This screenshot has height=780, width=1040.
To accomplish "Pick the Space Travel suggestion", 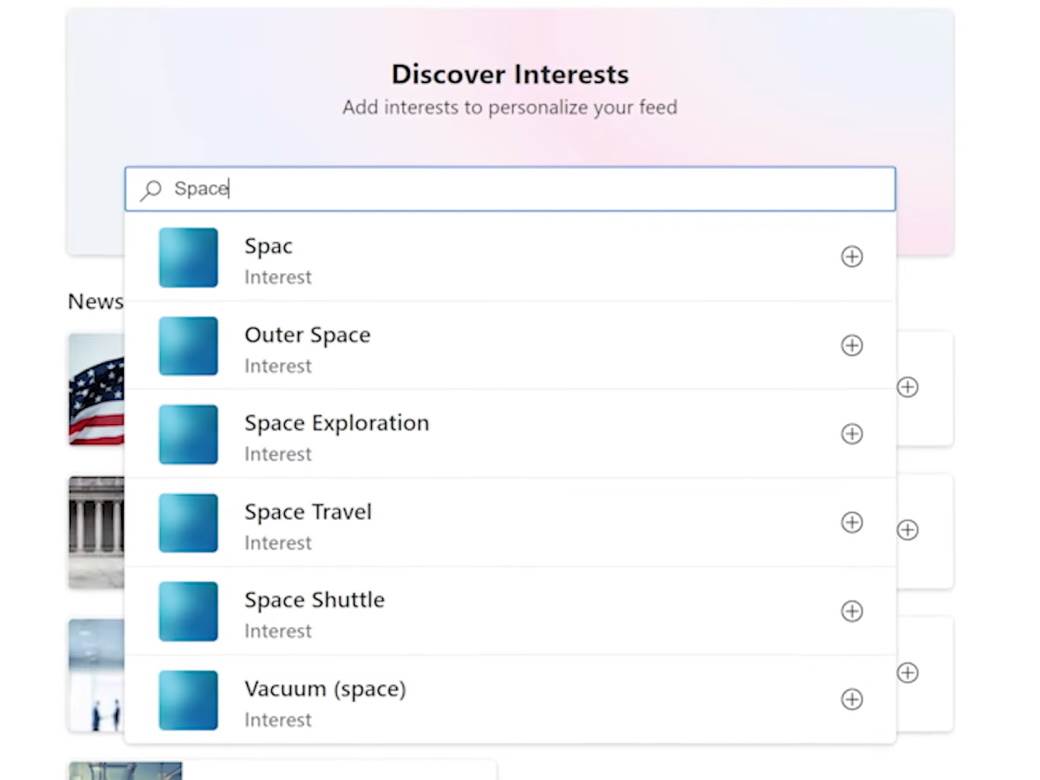I will point(308,513).
